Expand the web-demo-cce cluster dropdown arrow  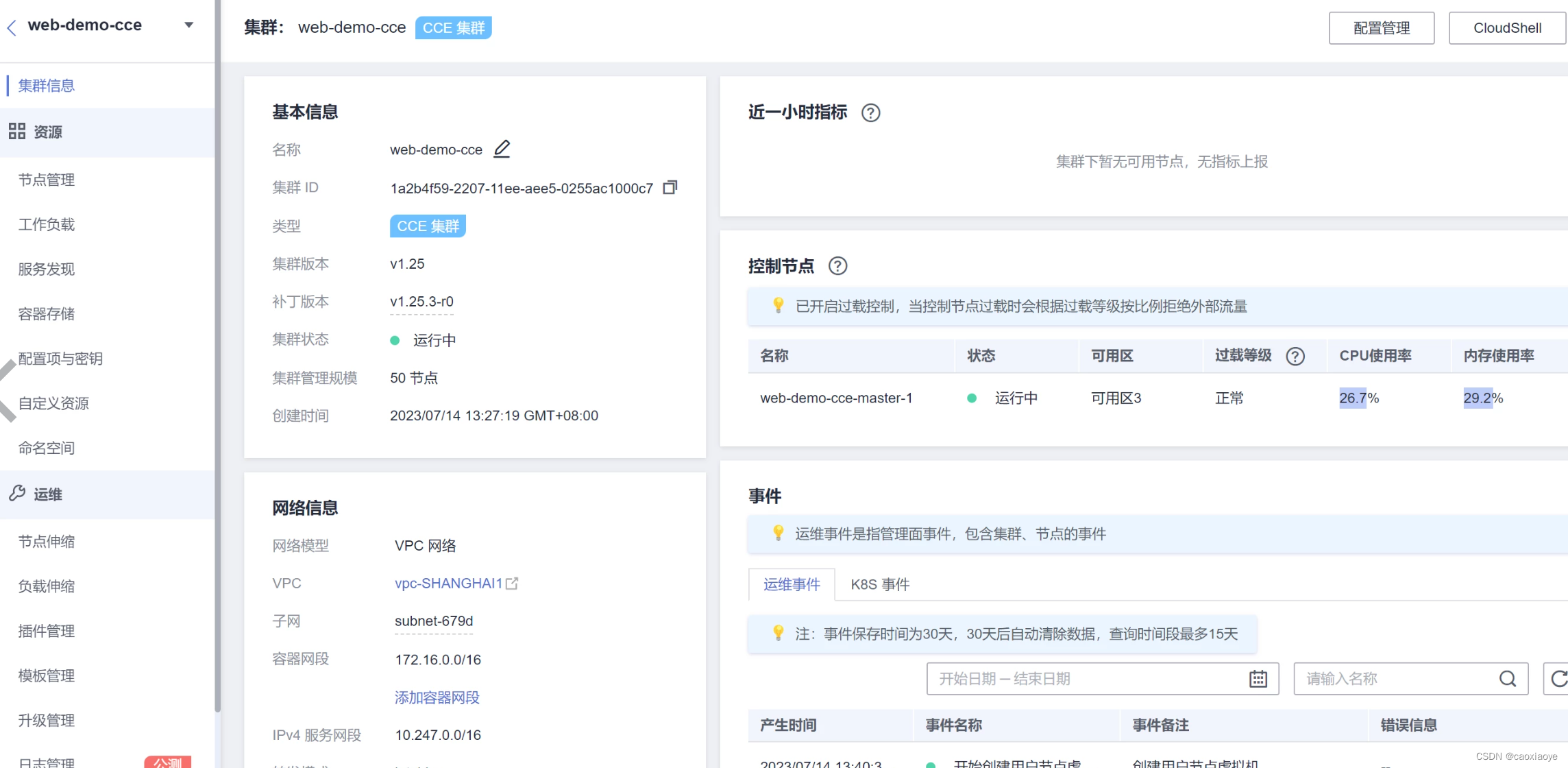[189, 25]
